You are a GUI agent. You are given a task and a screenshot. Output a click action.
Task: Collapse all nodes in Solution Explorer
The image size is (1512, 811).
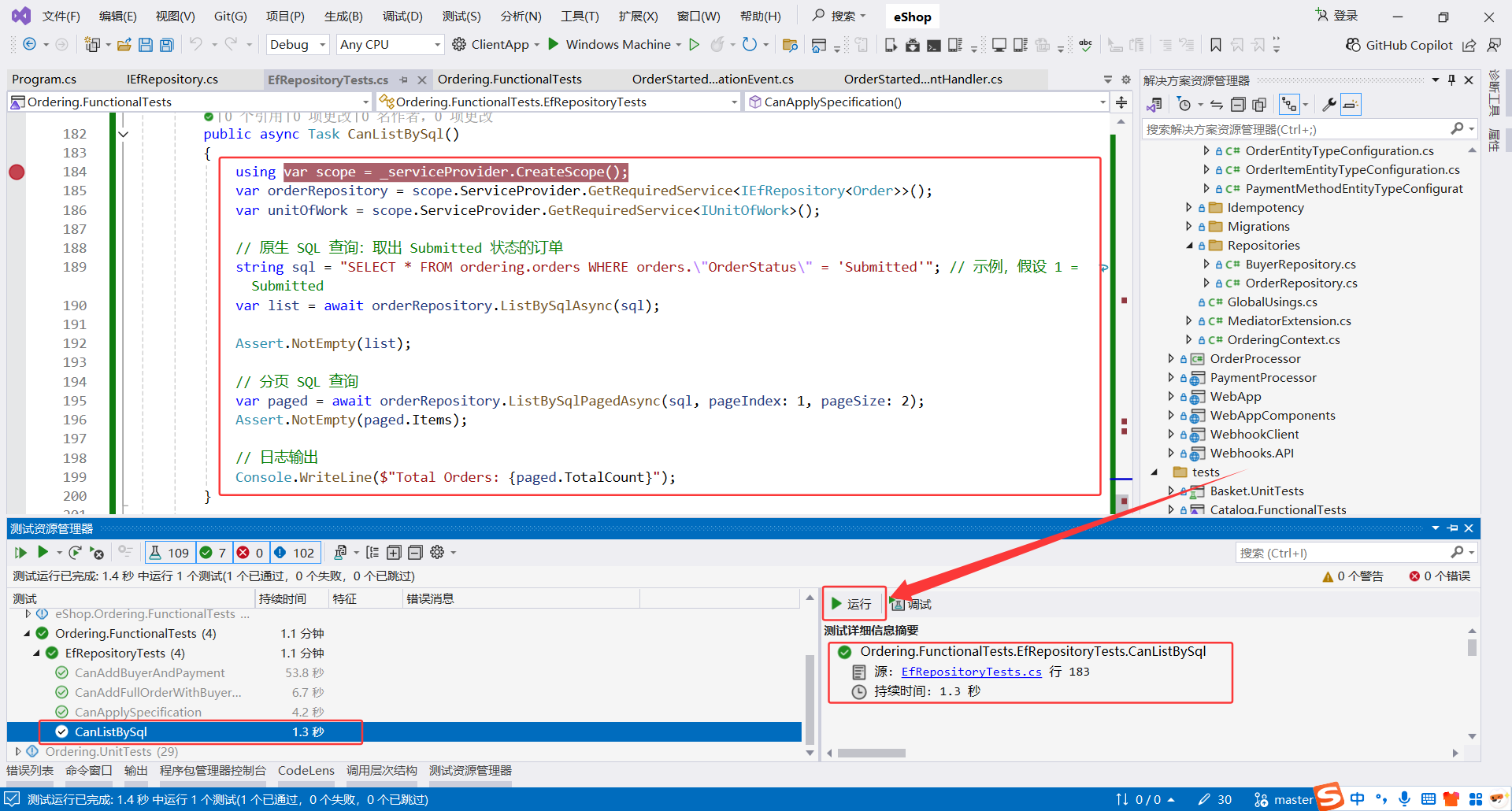[x=1238, y=105]
